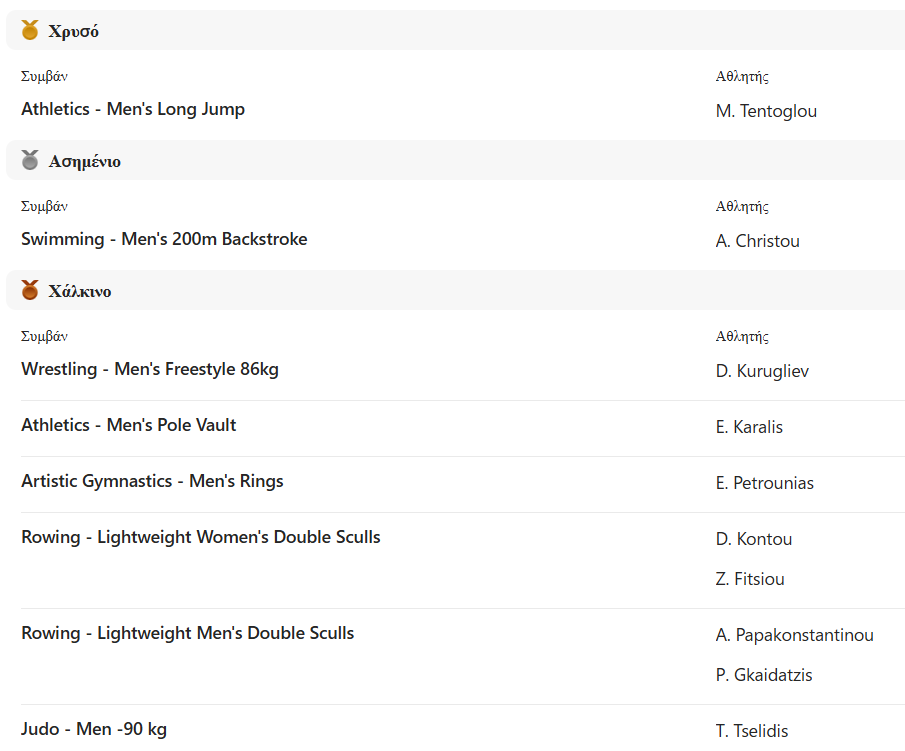This screenshot has height=751, width=905.
Task: Open Swimming - Men's 200m Backstroke event
Action: (x=164, y=239)
